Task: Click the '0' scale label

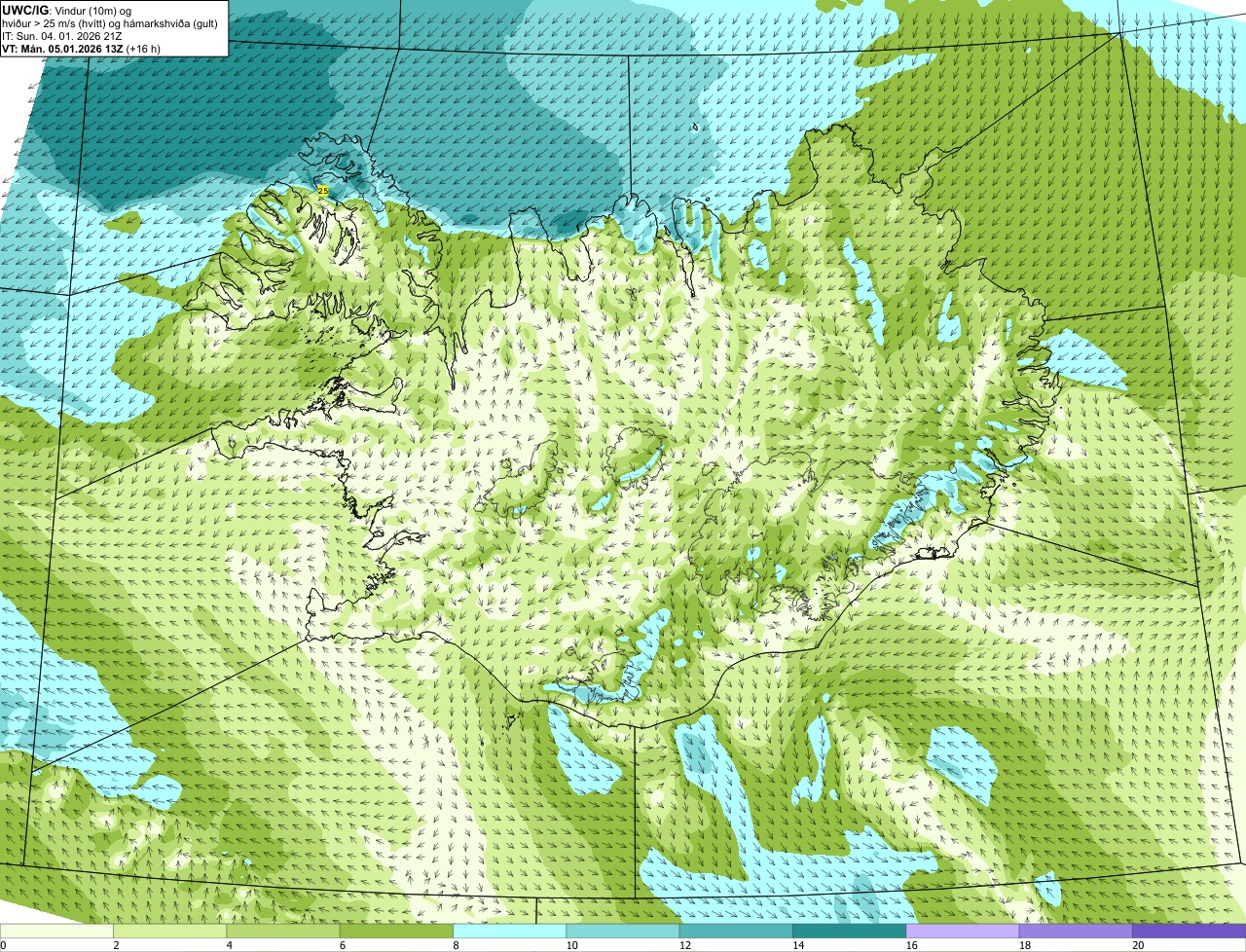Action: click(3, 945)
